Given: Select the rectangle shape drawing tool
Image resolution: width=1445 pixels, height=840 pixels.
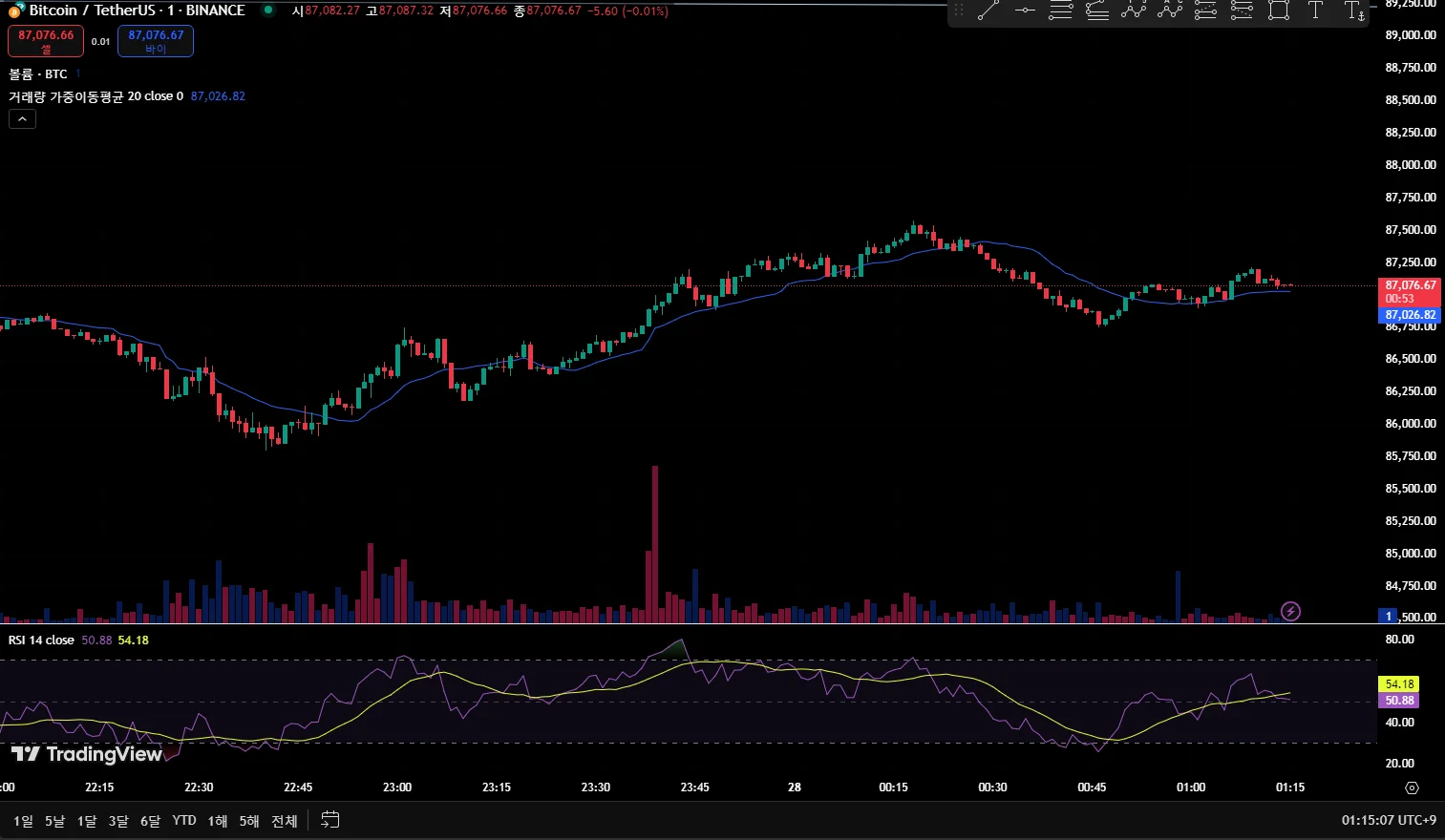Looking at the screenshot, I should (x=1279, y=11).
